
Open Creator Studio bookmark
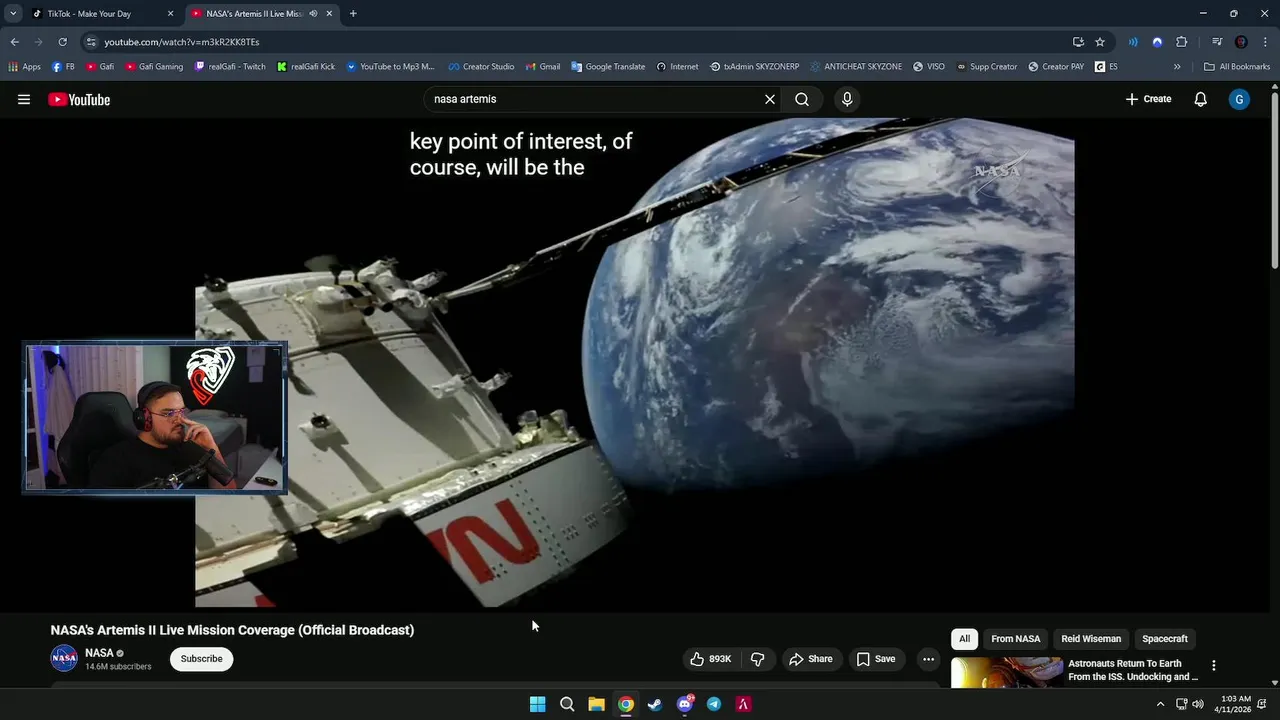pos(481,67)
